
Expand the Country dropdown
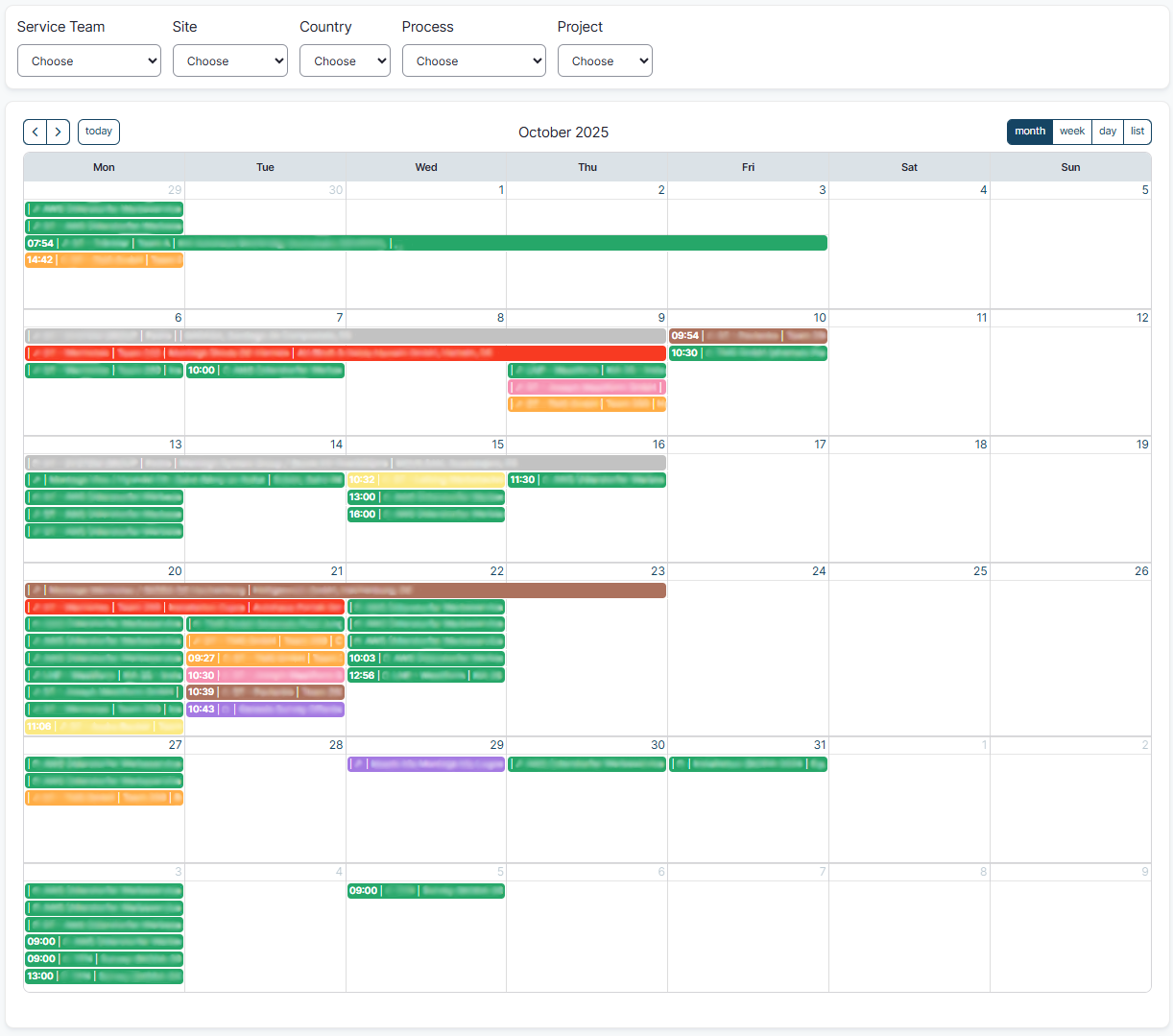click(x=345, y=60)
